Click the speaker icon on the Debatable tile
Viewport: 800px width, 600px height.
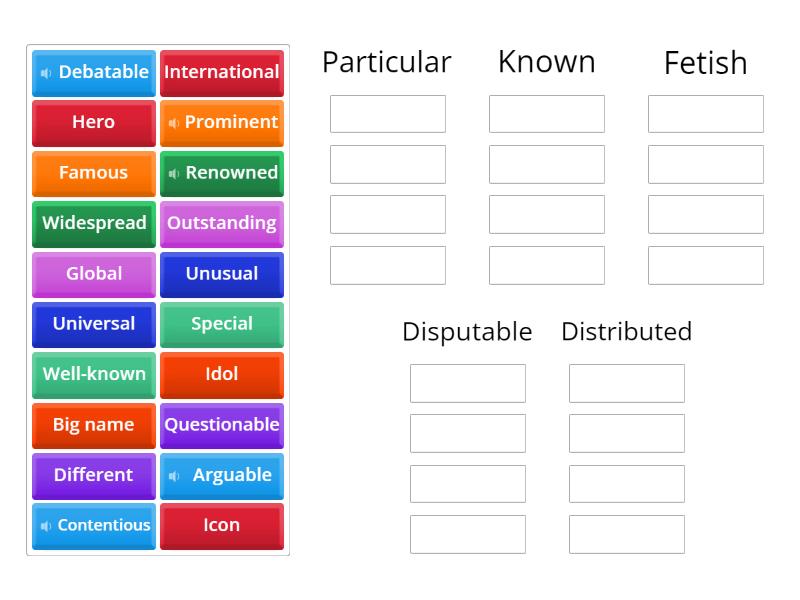(x=44, y=72)
